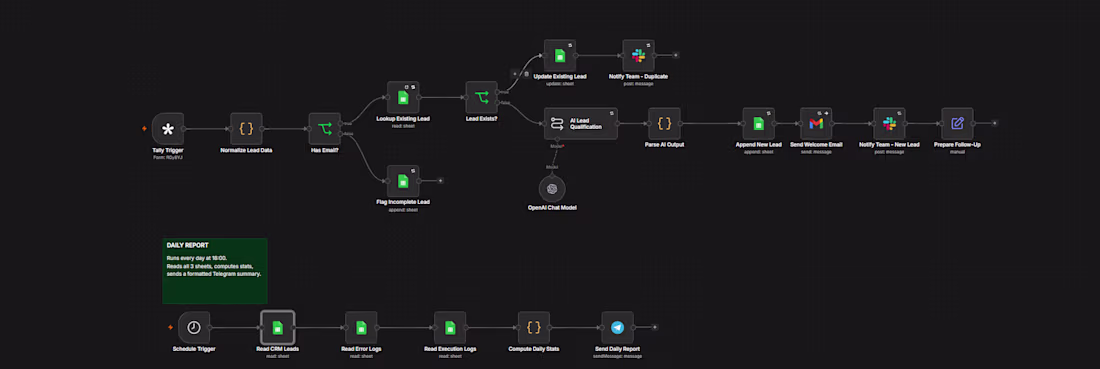Select the Notify Team - New Lead Slack node
Image resolution: width=1100 pixels, height=369 pixels.
pos(890,123)
